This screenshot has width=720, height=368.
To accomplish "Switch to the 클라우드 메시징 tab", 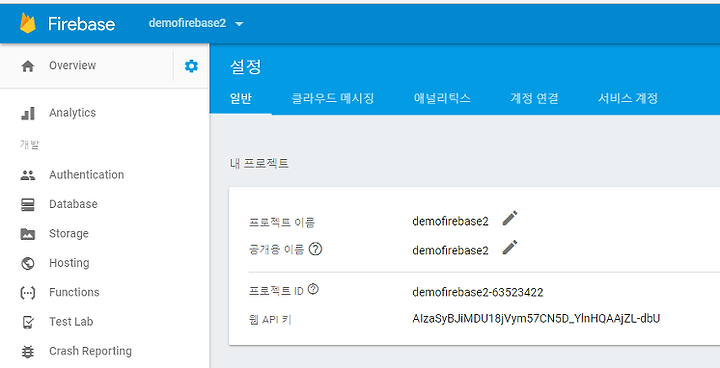I will [x=333, y=98].
